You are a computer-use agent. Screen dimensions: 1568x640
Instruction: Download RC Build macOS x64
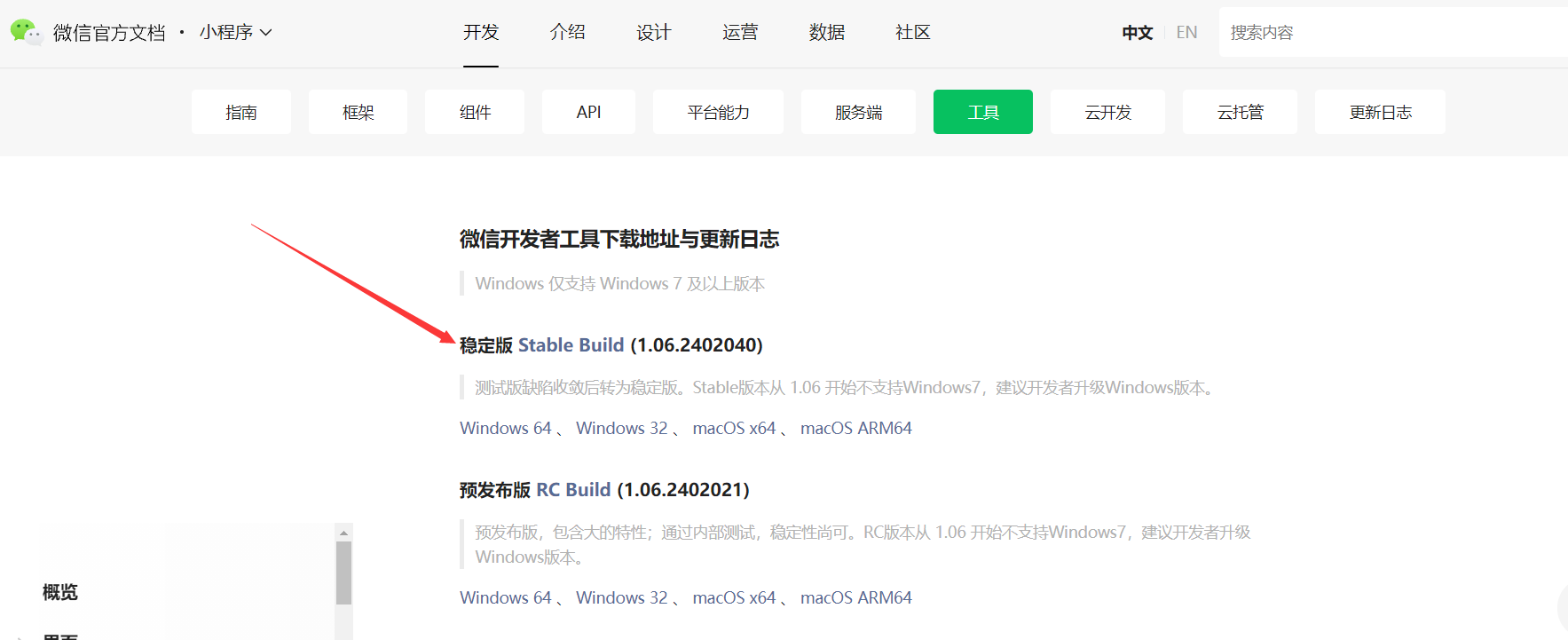(x=735, y=597)
